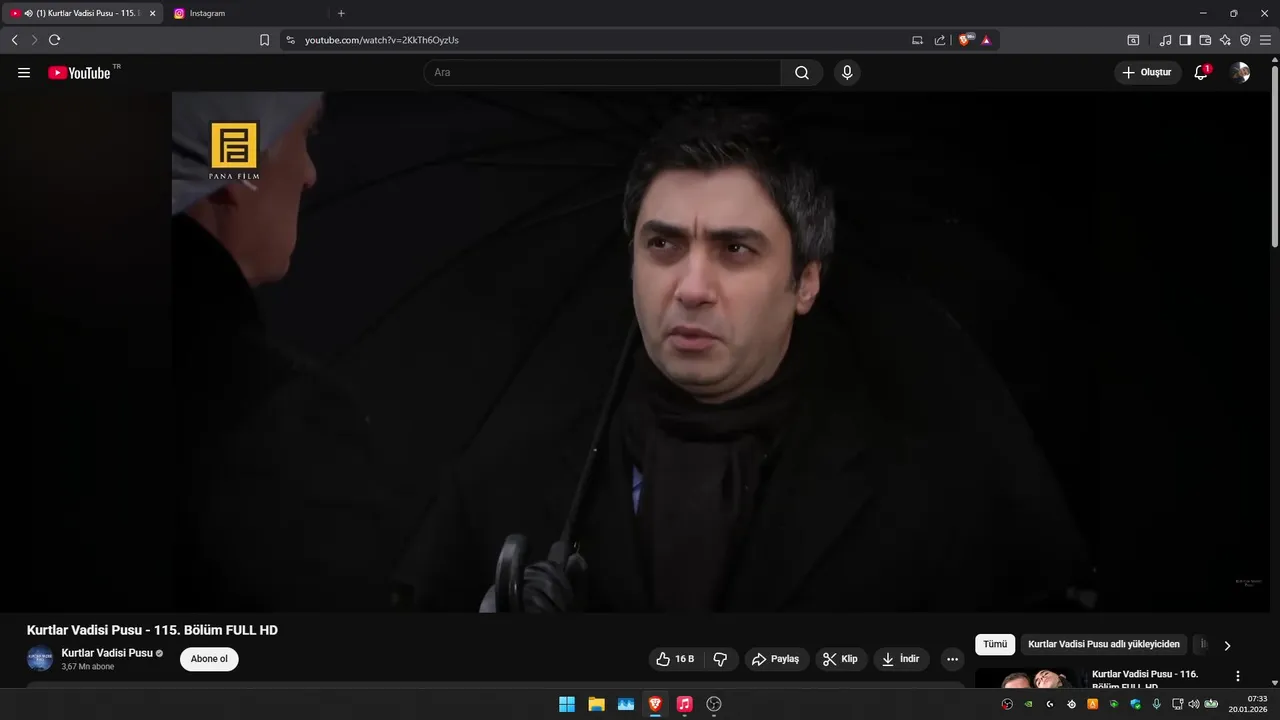Viewport: 1280px width, 720px height.
Task: Open the Brave music playlist icon
Action: tap(1165, 40)
